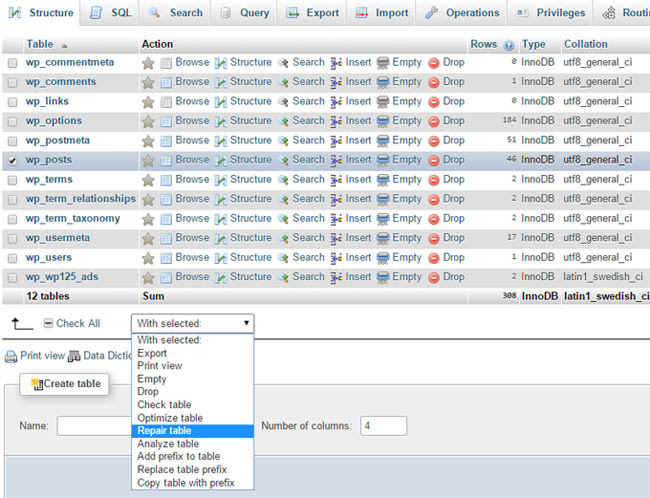The height and width of the screenshot is (498, 650).
Task: Open the Export tab
Action: pos(312,13)
